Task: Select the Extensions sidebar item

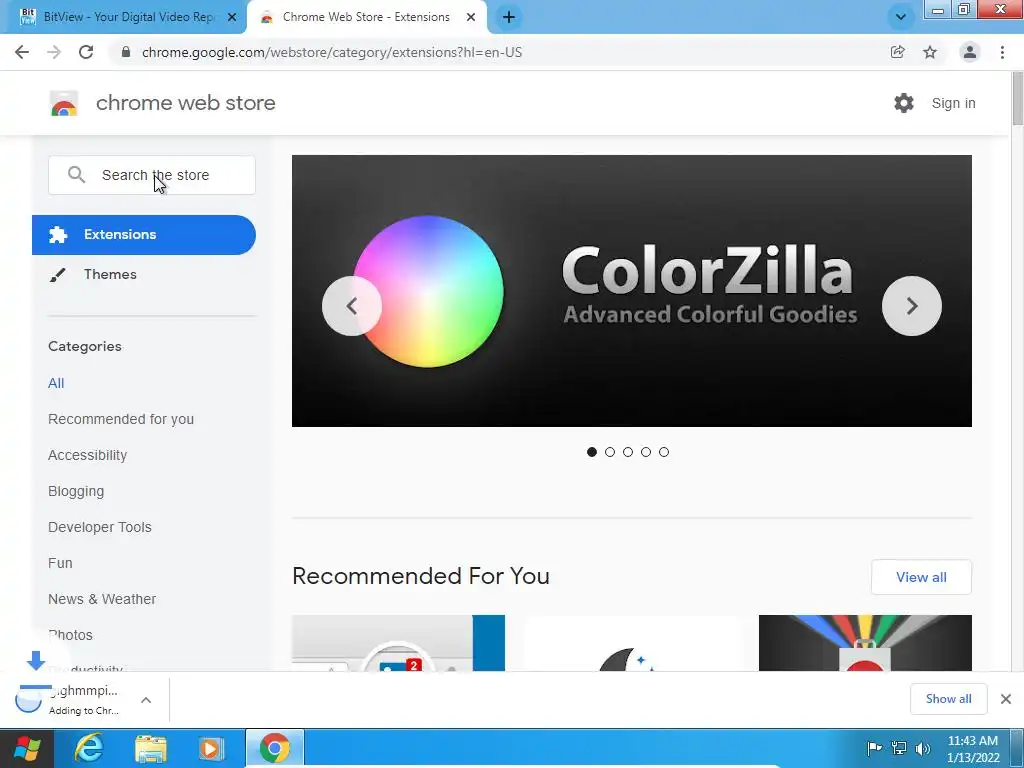Action: coord(144,234)
